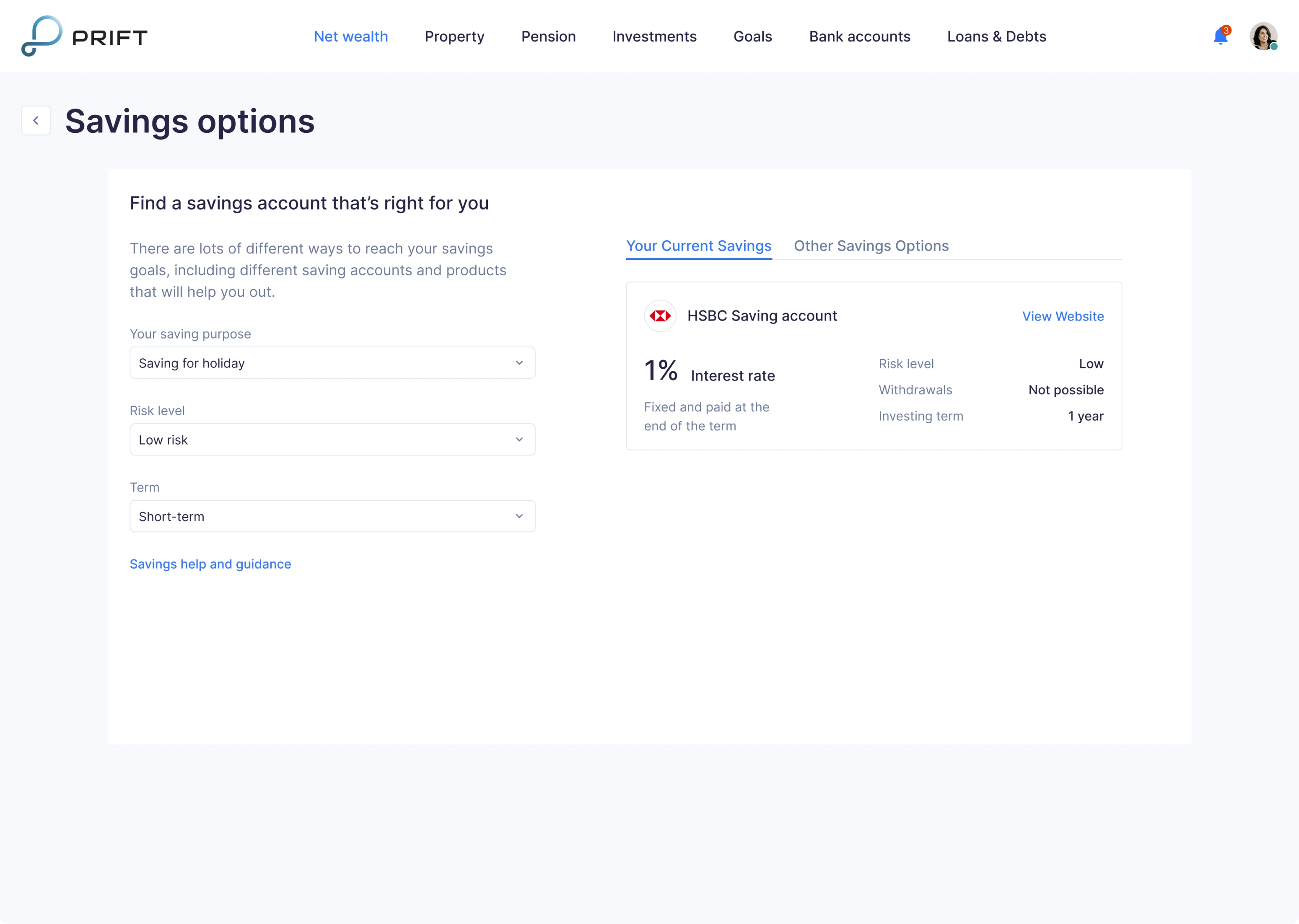The image size is (1299, 924).
Task: Click the green status dot on avatar
Action: [1273, 48]
